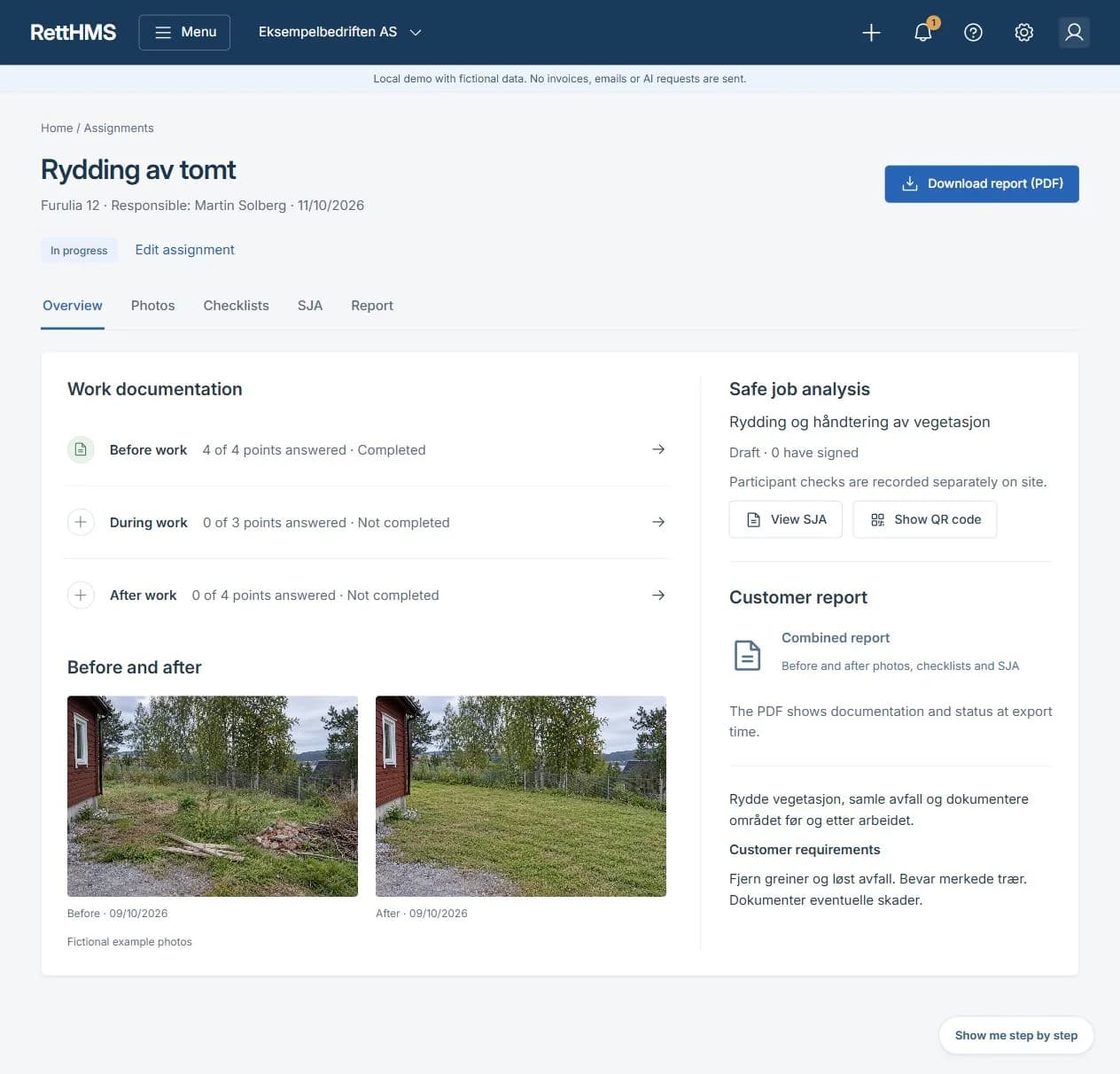Open the Combined report link

[836, 638]
